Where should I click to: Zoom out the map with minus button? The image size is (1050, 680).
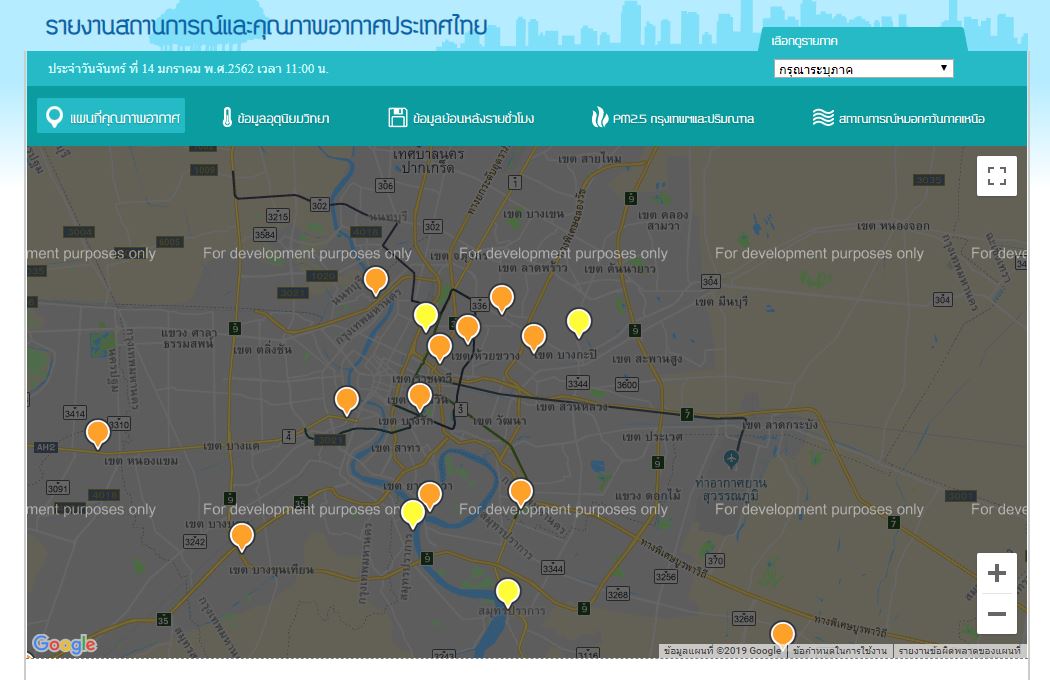(x=996, y=614)
